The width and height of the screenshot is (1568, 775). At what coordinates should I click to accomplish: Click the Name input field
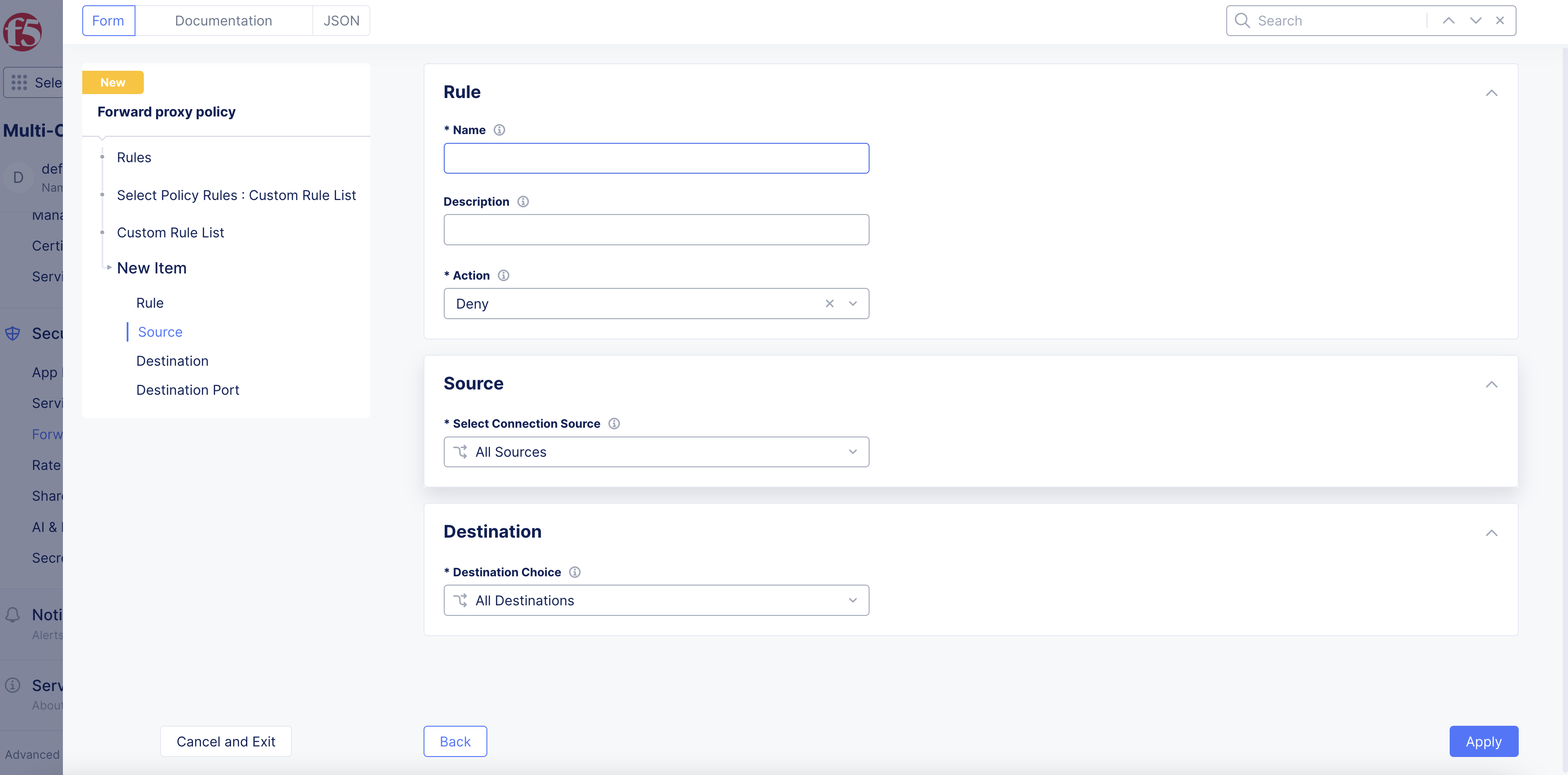click(x=655, y=158)
